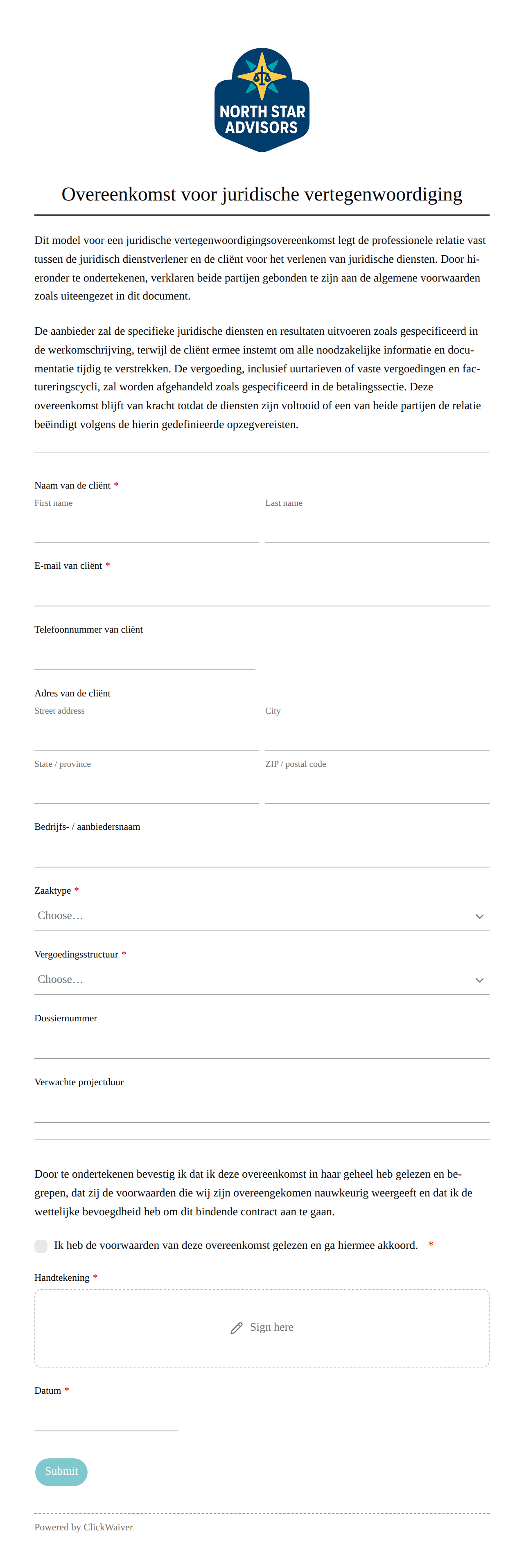The height and width of the screenshot is (1568, 524).
Task: Focus the Dossiernummer input field
Action: pos(262,1045)
